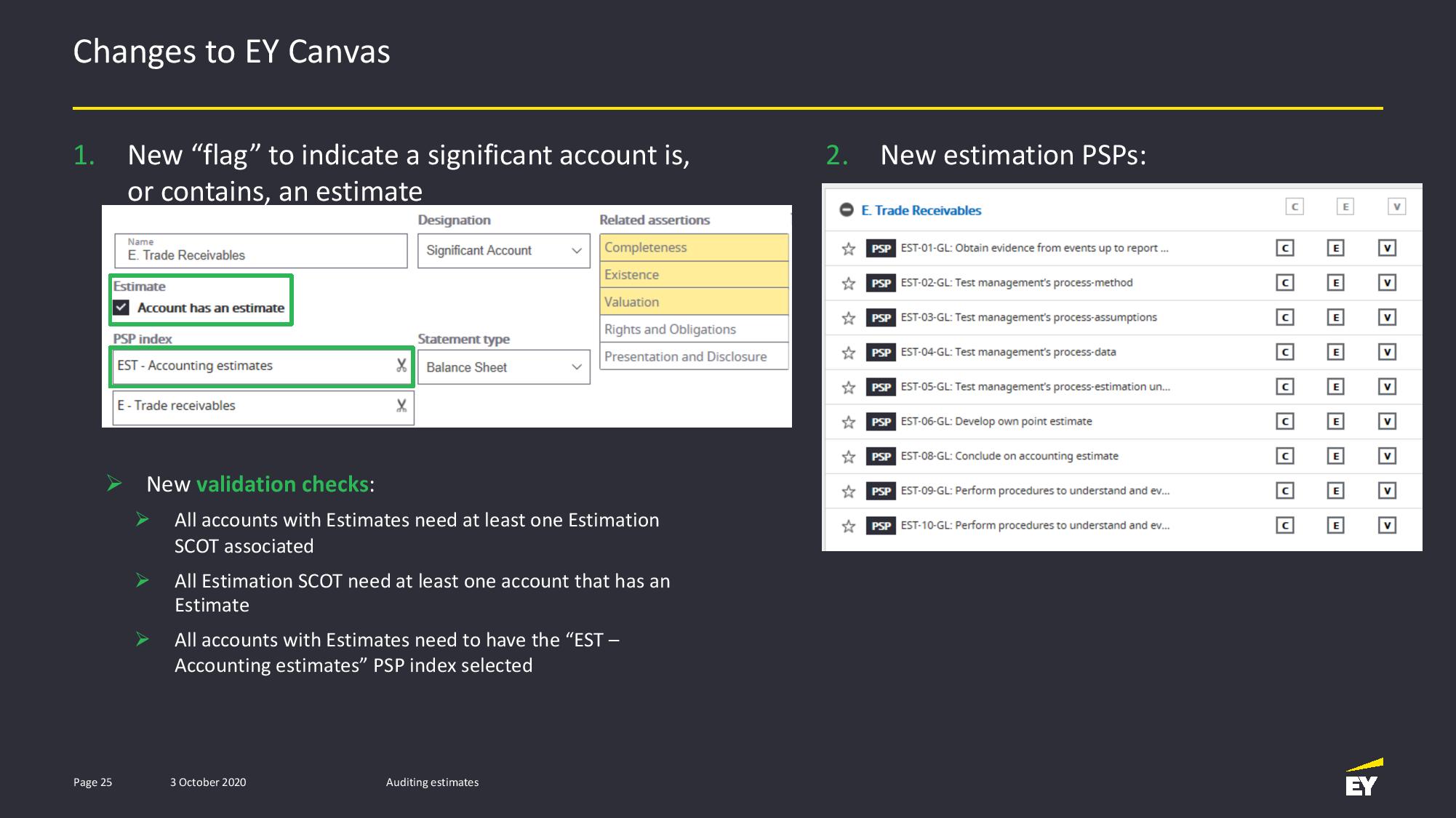Star the EST-08-GL procedure row
Viewport: 1456px width, 818px height.
coord(848,457)
